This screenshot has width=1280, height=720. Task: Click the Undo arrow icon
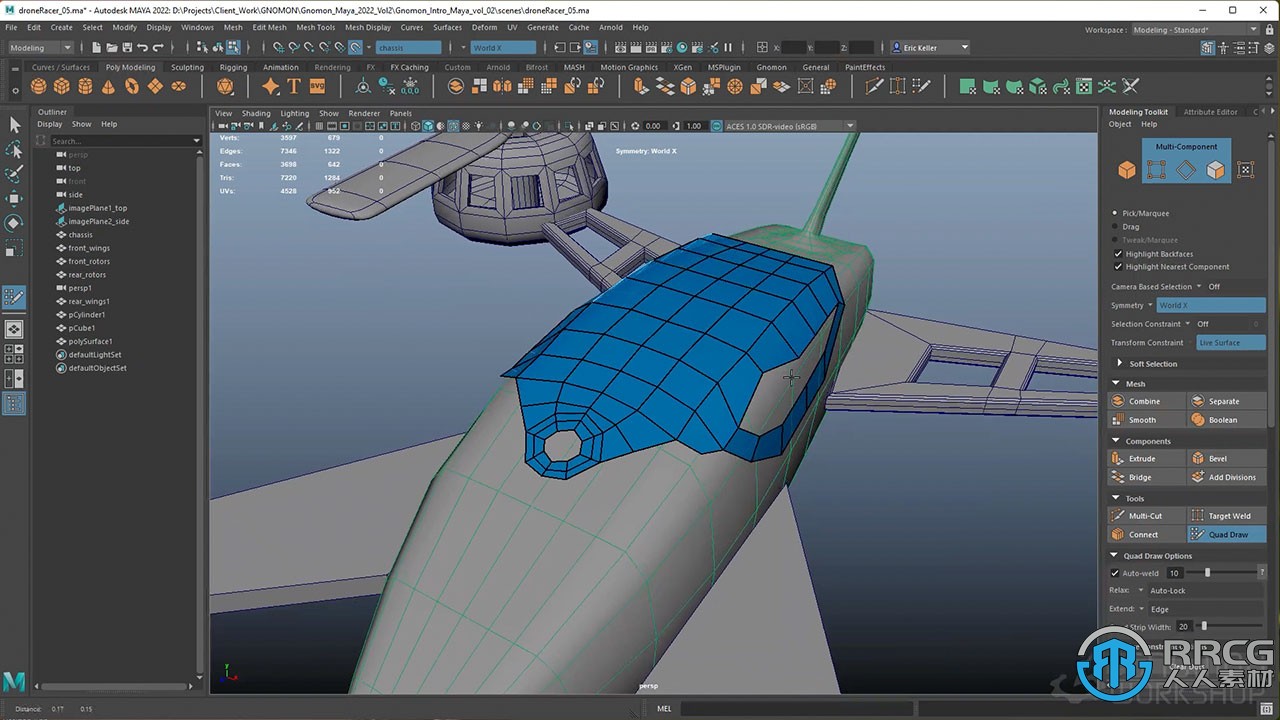point(143,47)
